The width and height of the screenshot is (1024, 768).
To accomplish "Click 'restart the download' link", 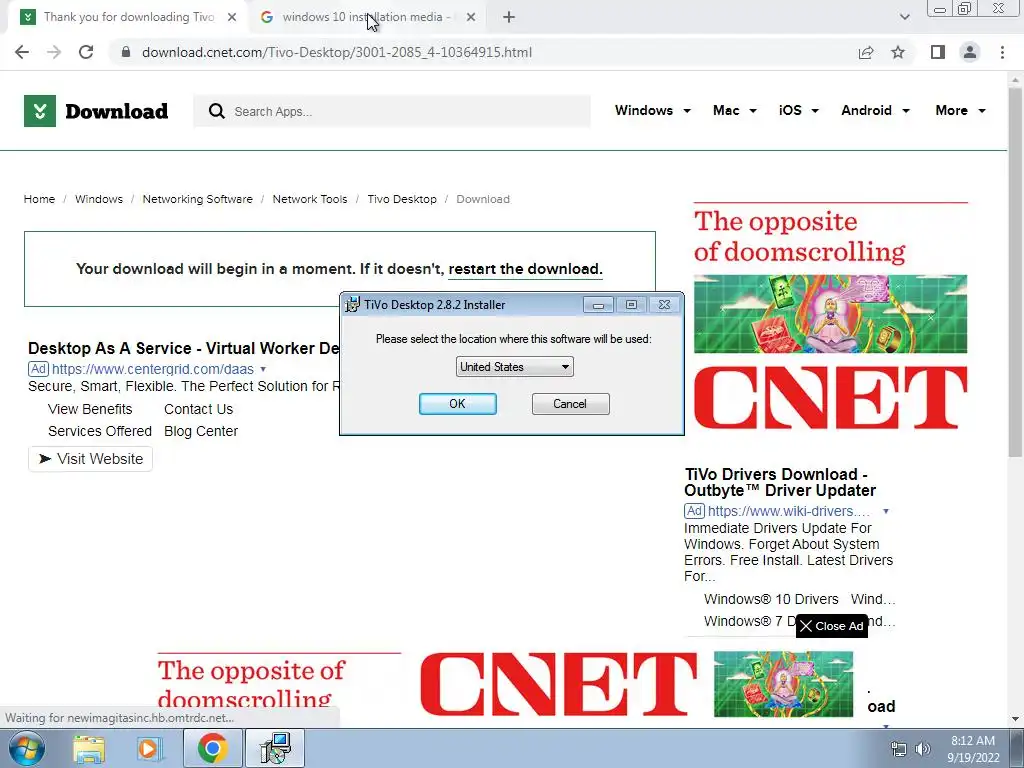I will [525, 269].
